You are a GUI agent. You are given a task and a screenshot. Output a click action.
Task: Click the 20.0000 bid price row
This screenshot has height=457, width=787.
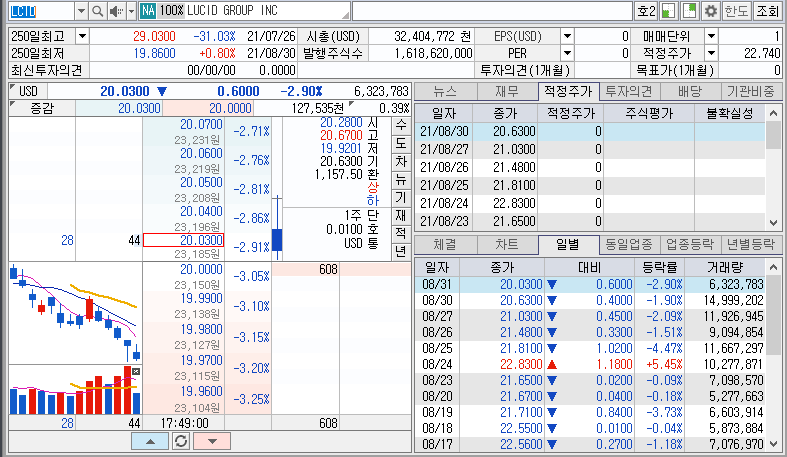(x=201, y=269)
